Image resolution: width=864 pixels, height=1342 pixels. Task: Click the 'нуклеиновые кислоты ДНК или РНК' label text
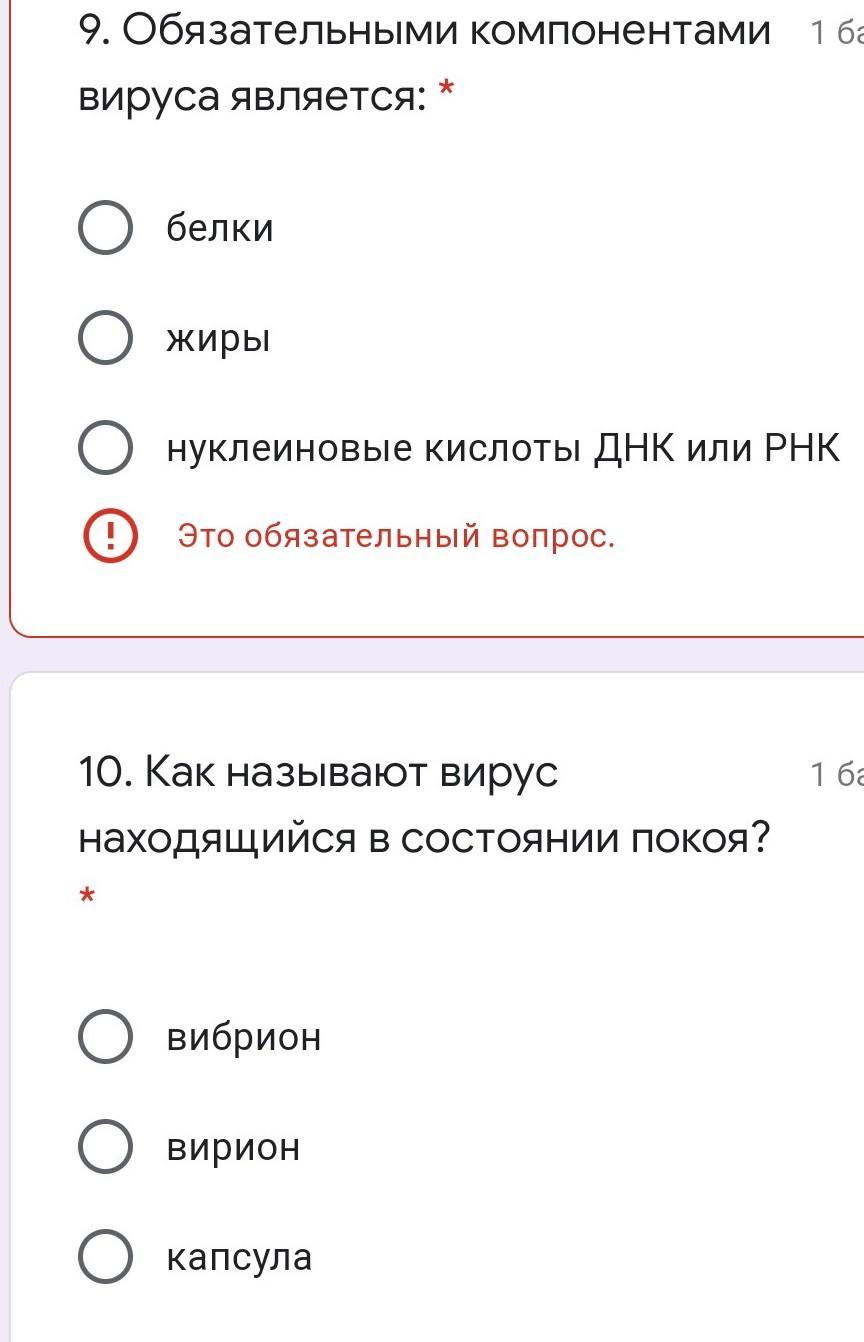503,449
